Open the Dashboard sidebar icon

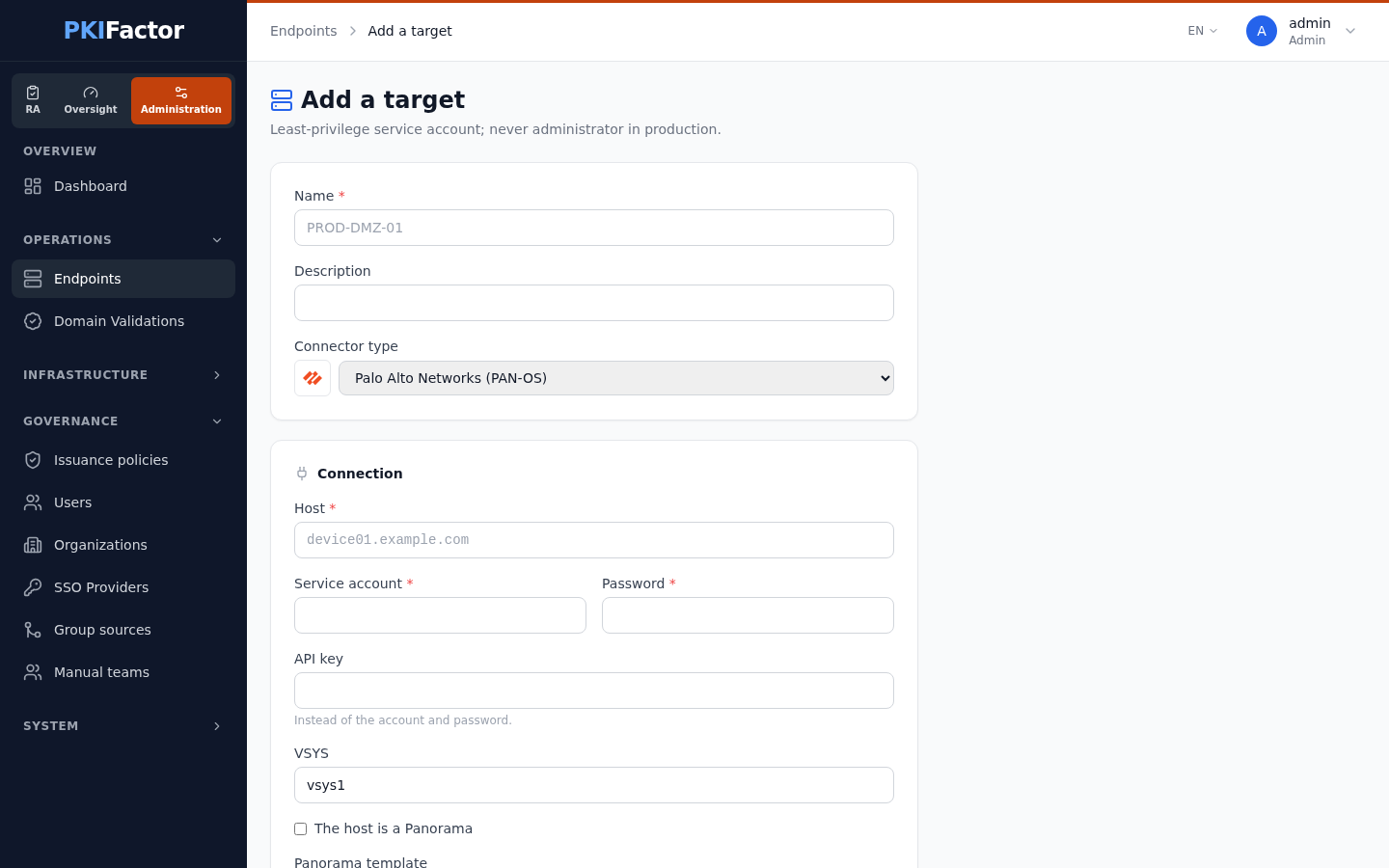[x=33, y=186]
